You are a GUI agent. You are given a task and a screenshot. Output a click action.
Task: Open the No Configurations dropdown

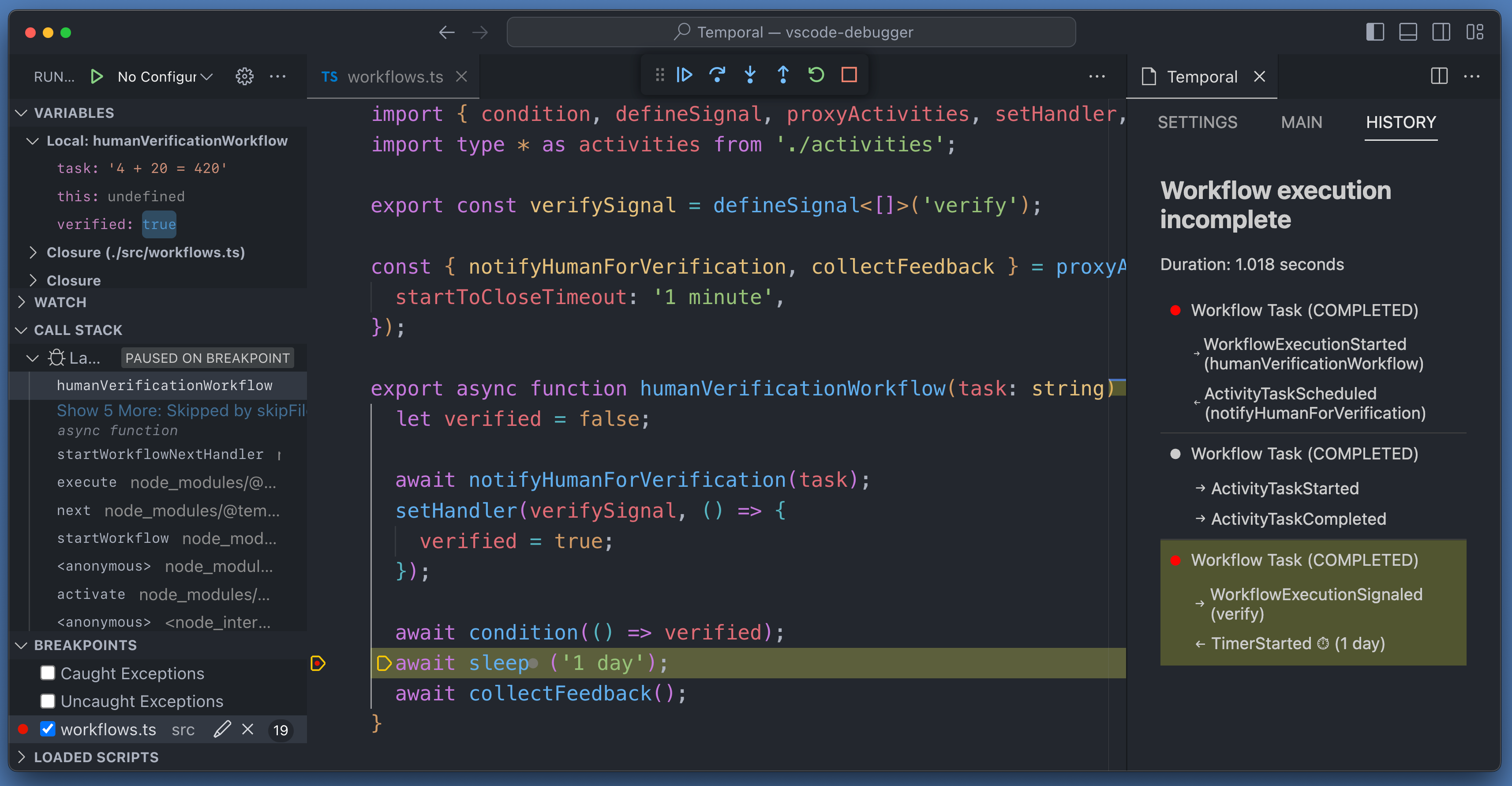[165, 76]
